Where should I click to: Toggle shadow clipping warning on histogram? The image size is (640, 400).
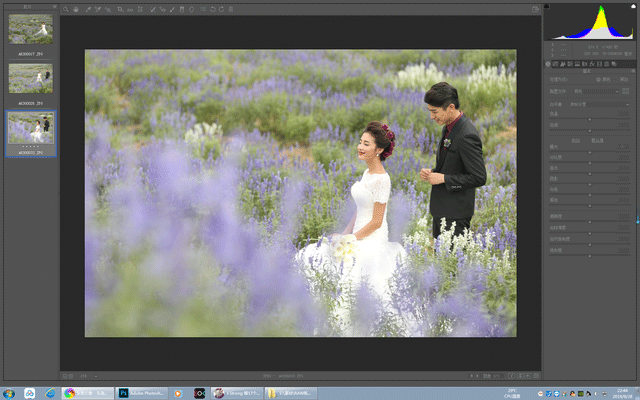(547, 6)
